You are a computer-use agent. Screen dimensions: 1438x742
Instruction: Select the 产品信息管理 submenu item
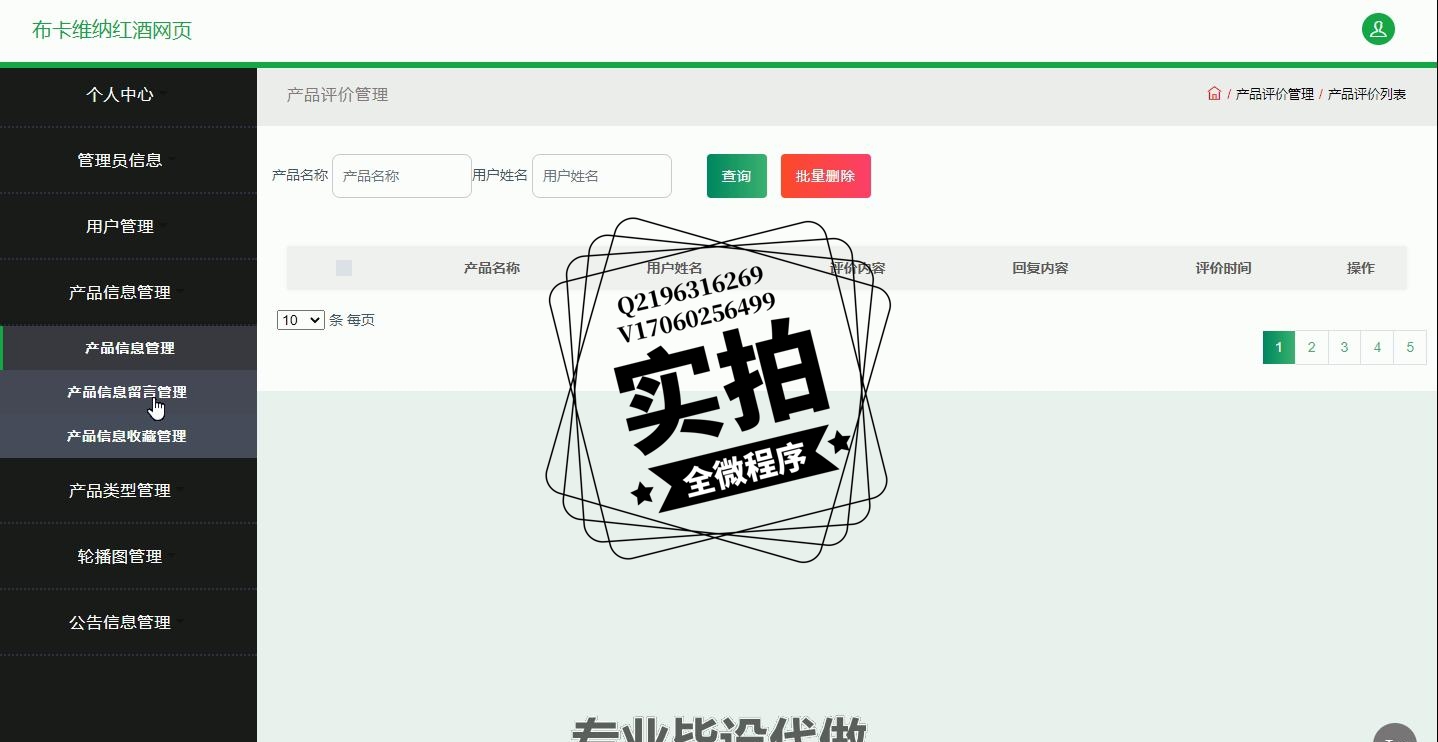point(129,348)
